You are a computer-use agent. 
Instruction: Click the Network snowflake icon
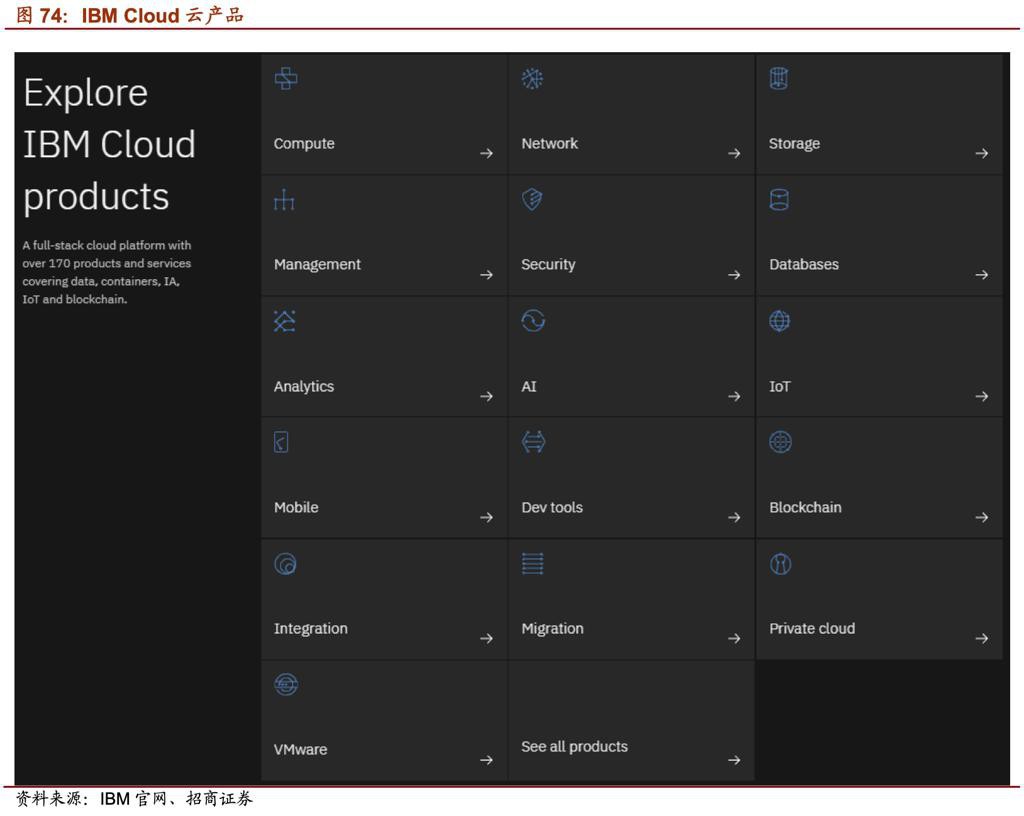(533, 79)
